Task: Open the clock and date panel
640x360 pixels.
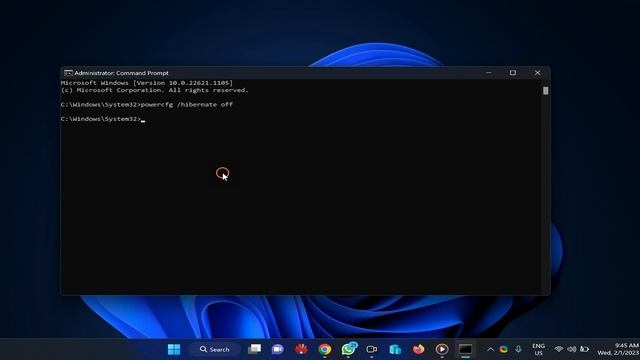Action: pyautogui.click(x=618, y=349)
